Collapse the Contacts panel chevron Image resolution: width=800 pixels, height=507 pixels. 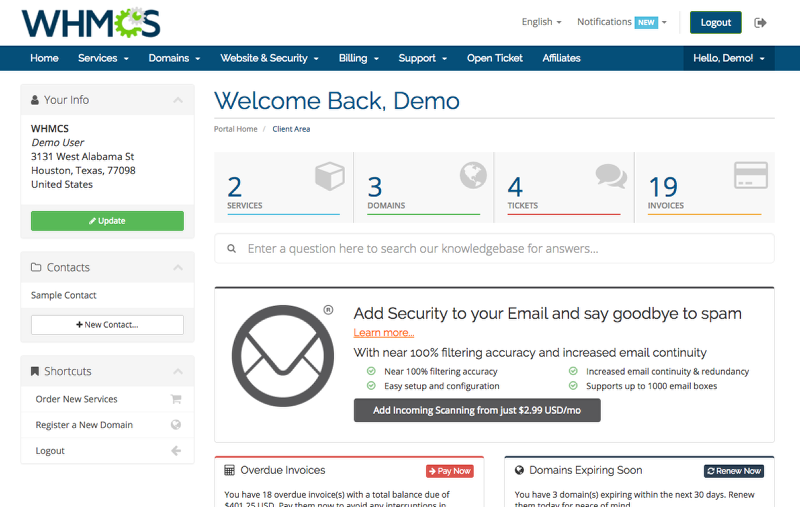(178, 267)
